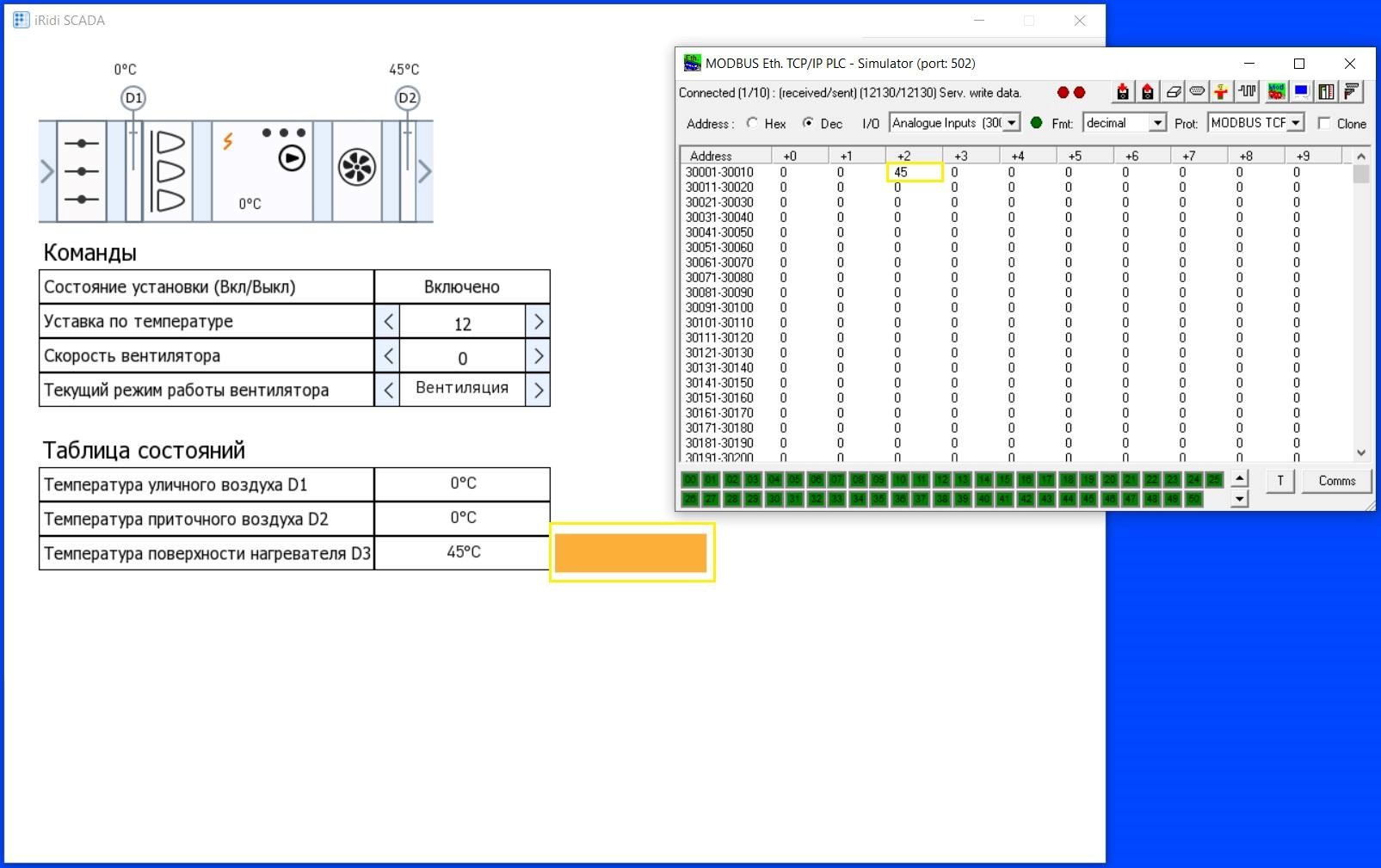This screenshot has width=1381, height=868.
Task: Click the blue monitor icon in toolbar
Action: tap(1301, 91)
